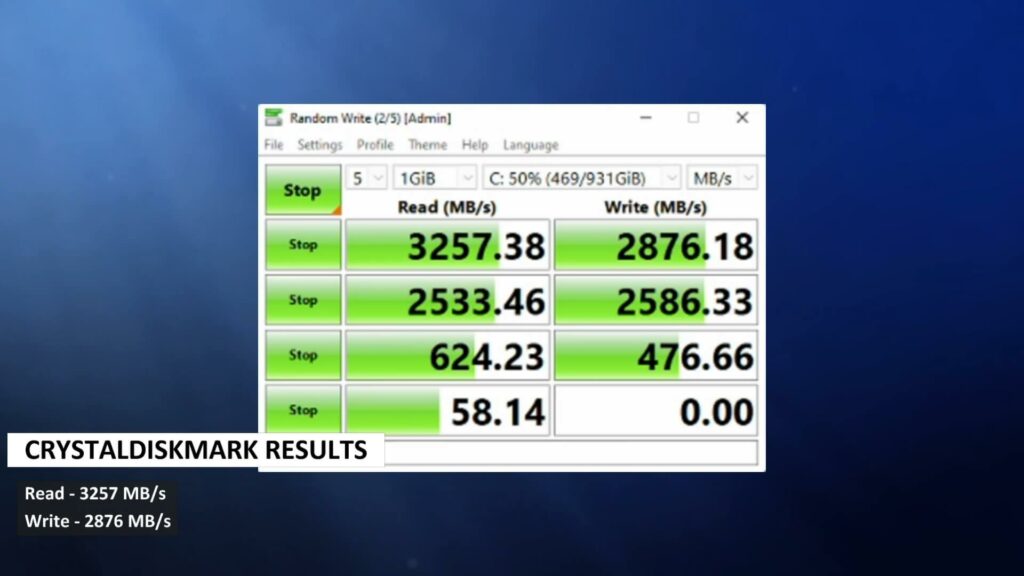
Task: Click the 2876.18 write result
Action: tap(656, 245)
